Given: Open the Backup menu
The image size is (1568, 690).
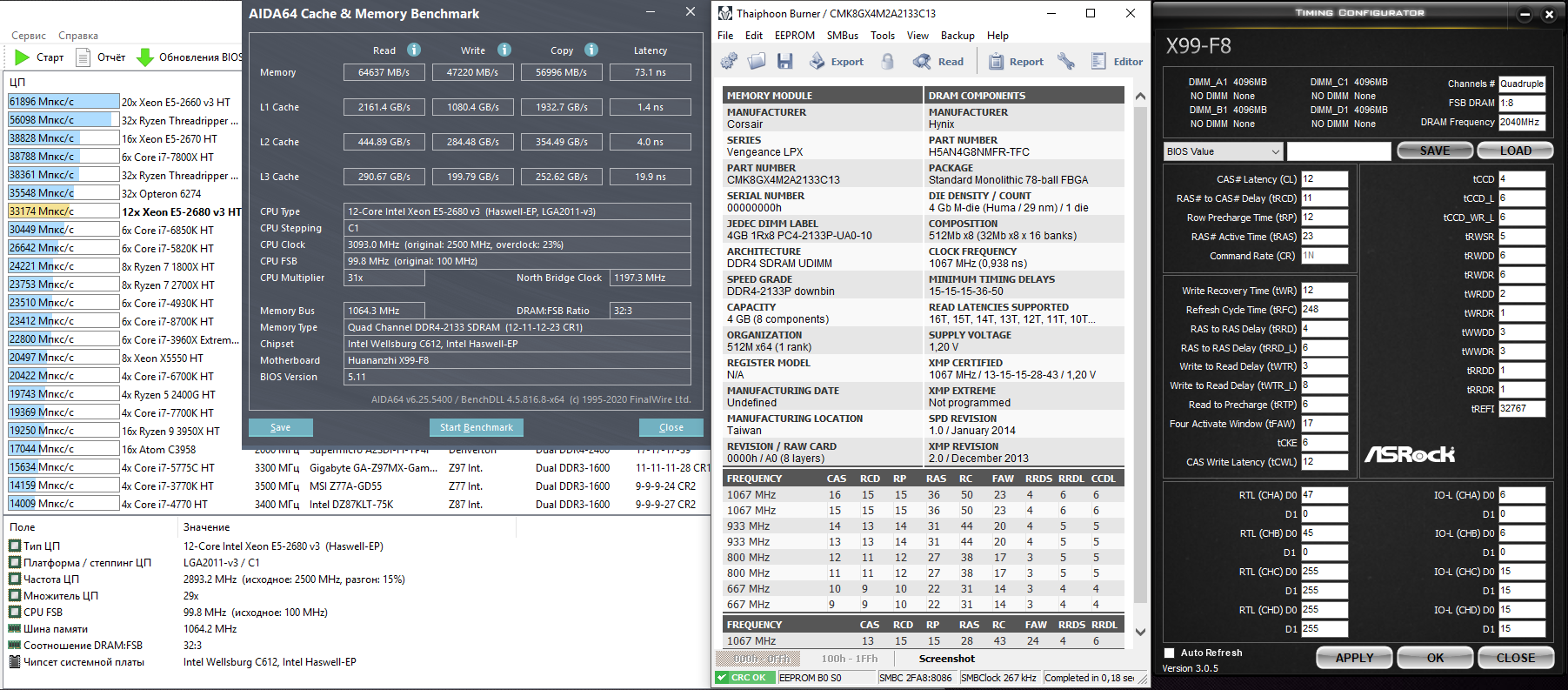Looking at the screenshot, I should tap(957, 36).
